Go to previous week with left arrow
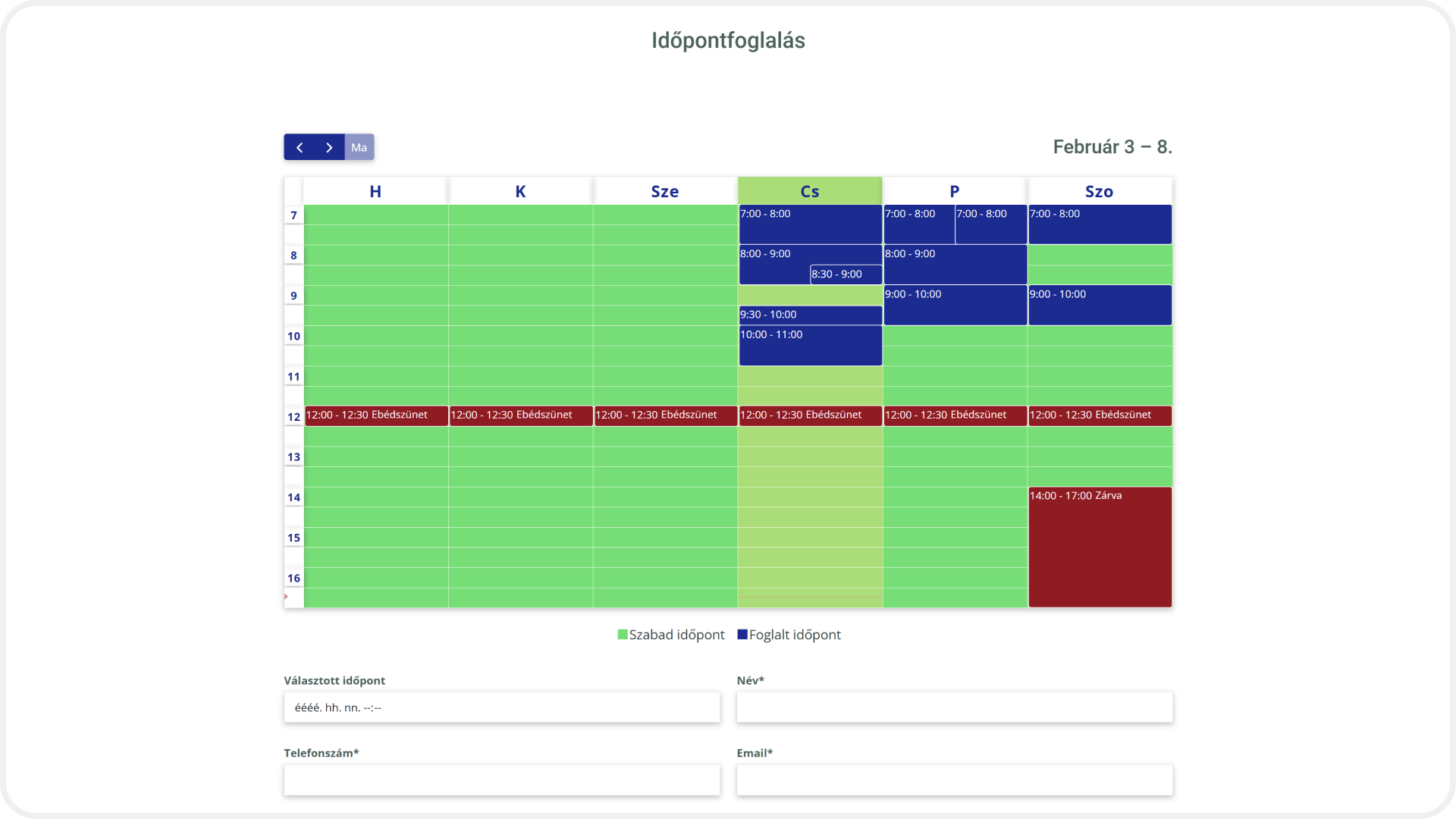Viewport: 1456px width, 819px height. pyautogui.click(x=300, y=147)
